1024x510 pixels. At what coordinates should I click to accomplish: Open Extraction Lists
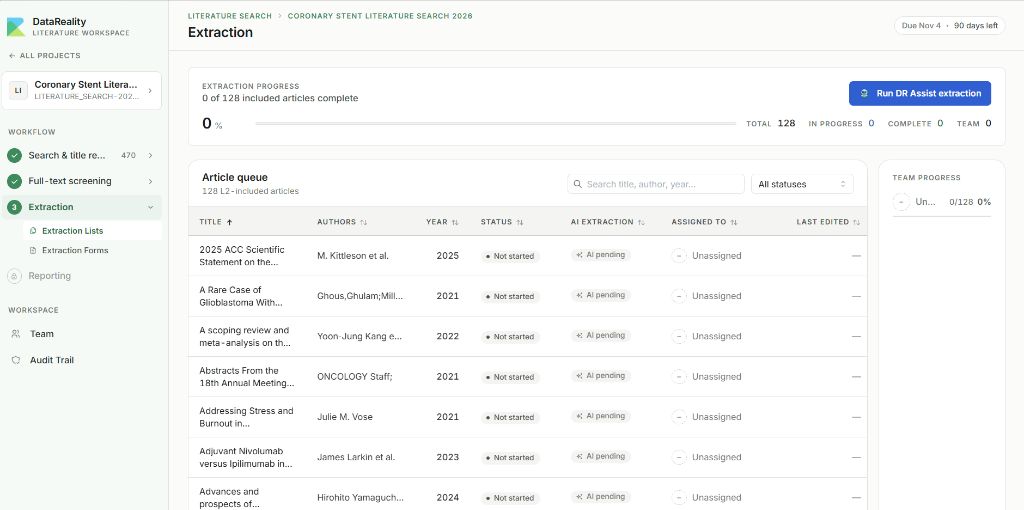[x=92, y=231]
